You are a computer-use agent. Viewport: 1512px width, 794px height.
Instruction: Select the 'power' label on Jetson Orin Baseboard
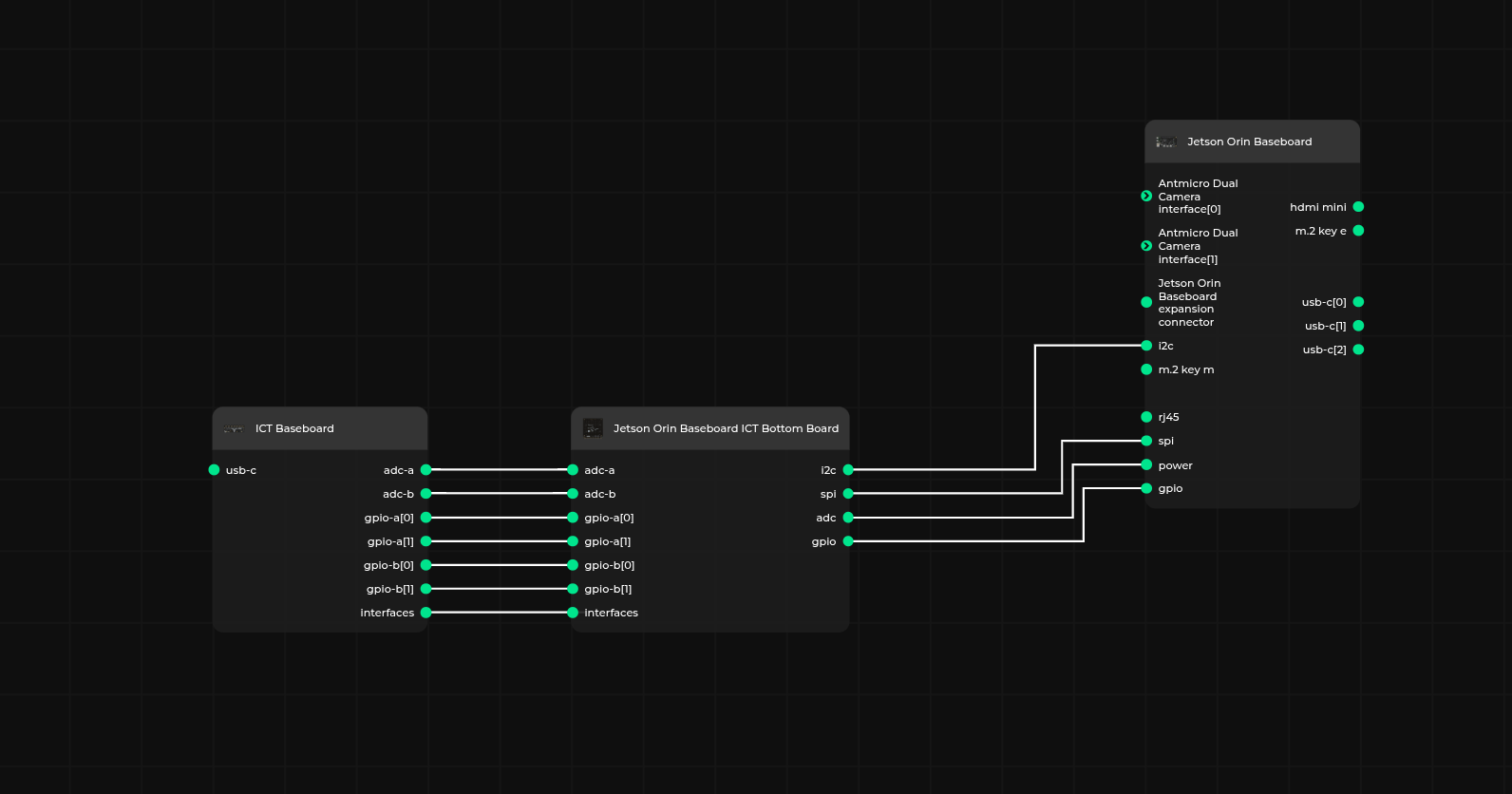coord(1175,465)
